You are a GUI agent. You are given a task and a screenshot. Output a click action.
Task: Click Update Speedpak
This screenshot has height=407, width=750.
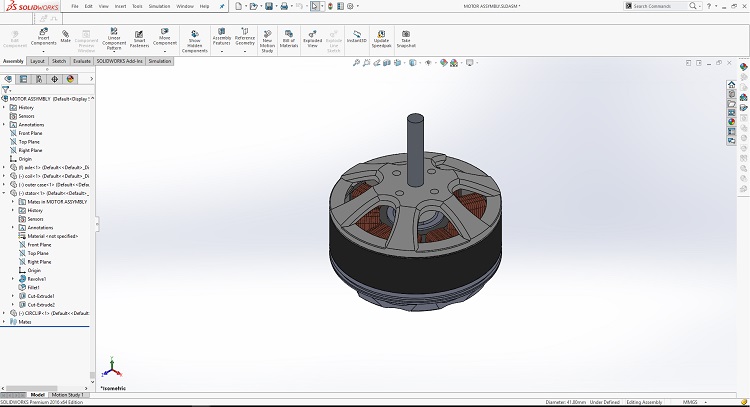point(381,39)
